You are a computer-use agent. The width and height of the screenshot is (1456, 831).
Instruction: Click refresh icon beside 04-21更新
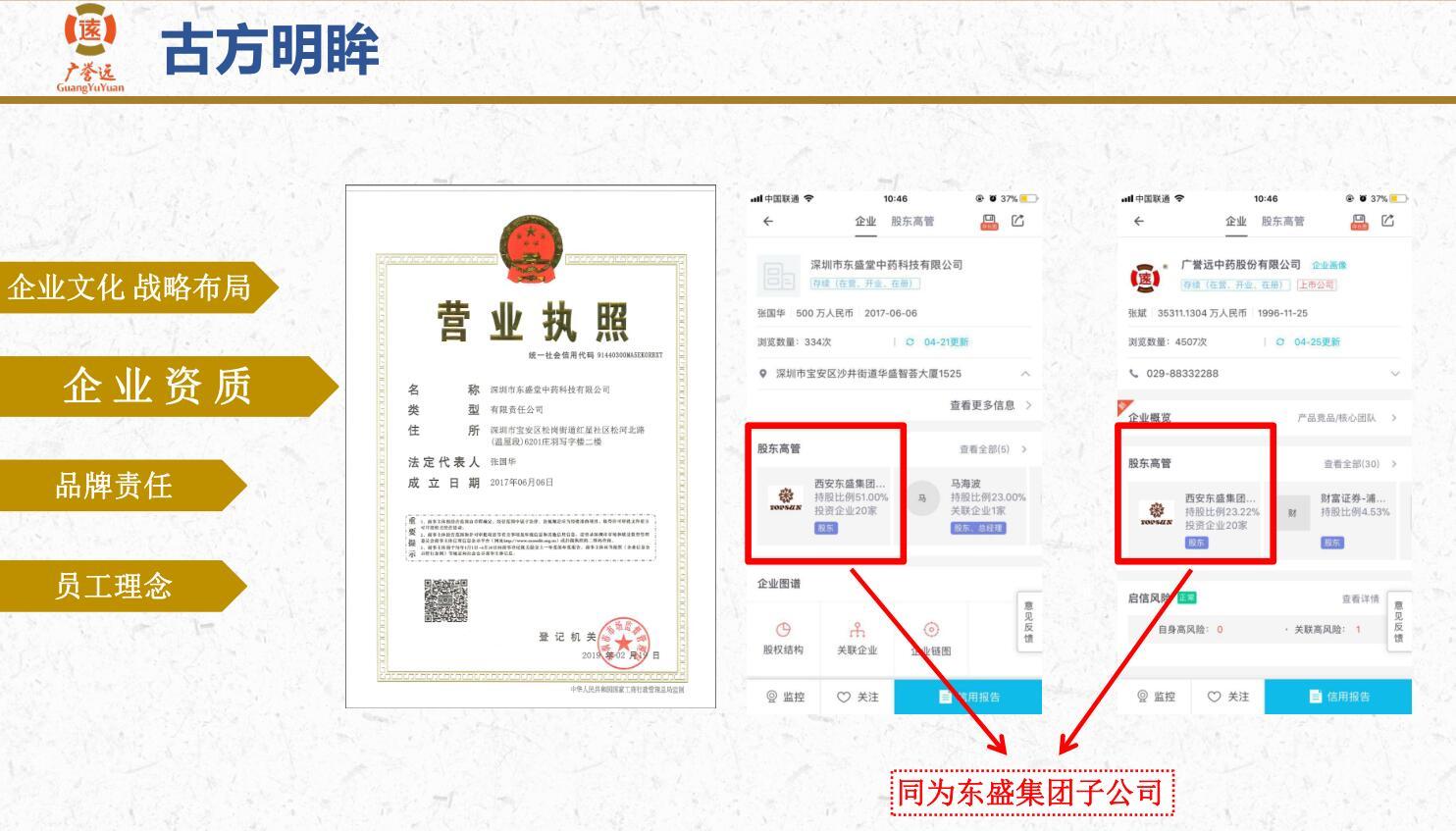coord(910,342)
